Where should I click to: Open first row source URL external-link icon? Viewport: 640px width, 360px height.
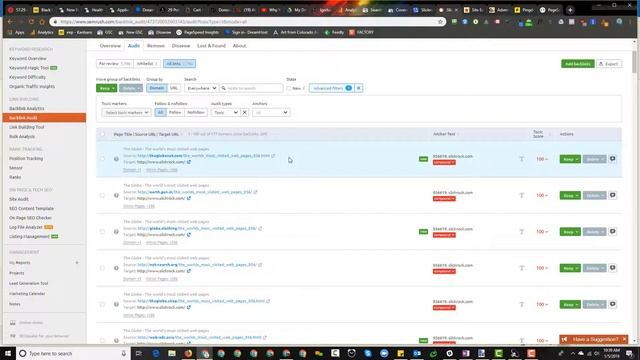(x=273, y=156)
